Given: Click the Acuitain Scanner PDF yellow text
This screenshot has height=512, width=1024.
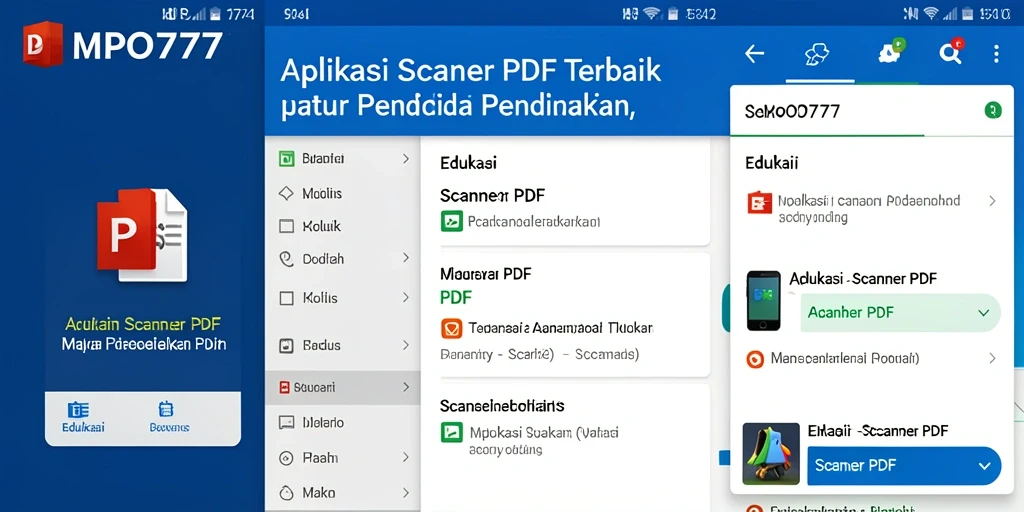Looking at the screenshot, I should (x=143, y=323).
